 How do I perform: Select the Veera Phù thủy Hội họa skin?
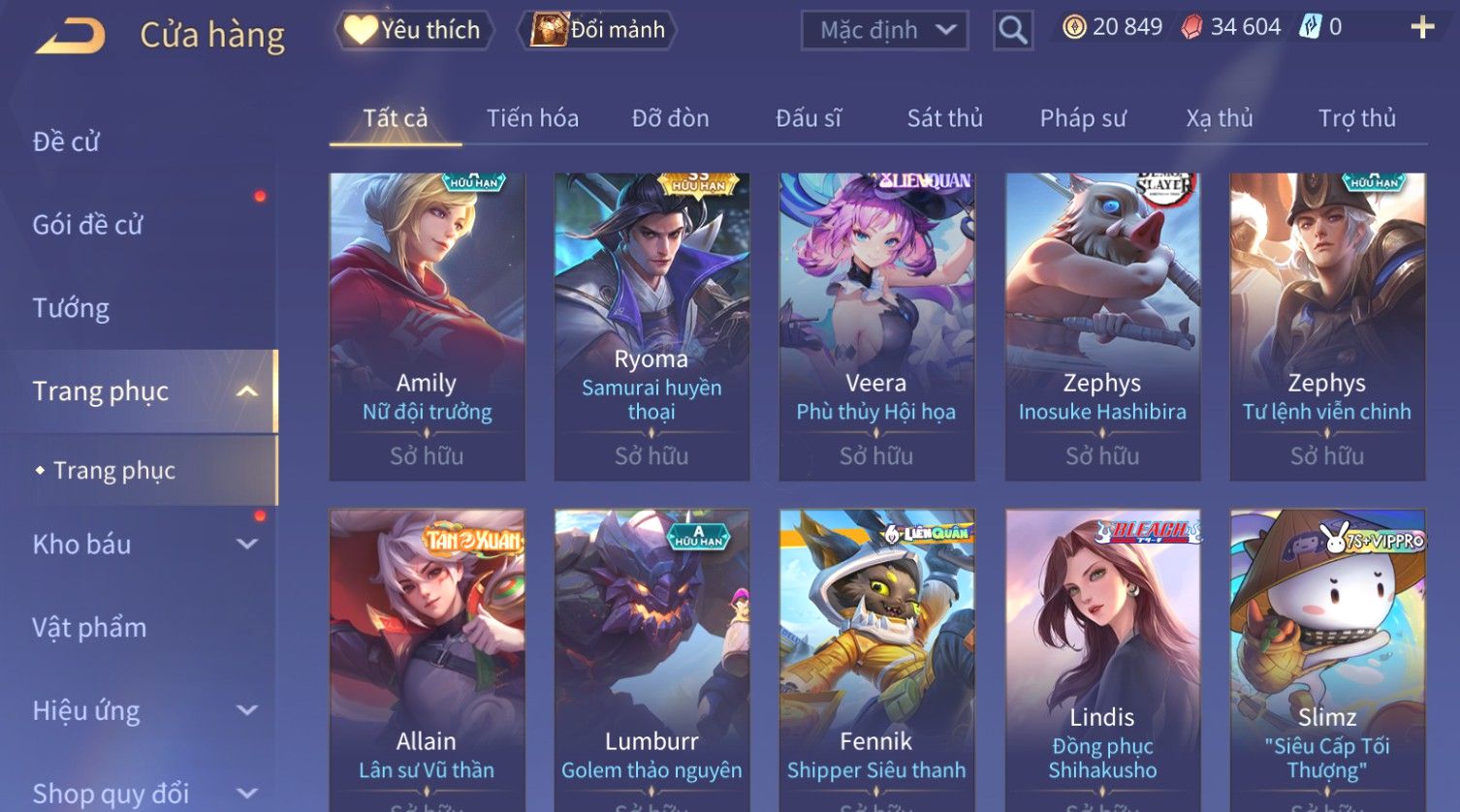[x=876, y=327]
